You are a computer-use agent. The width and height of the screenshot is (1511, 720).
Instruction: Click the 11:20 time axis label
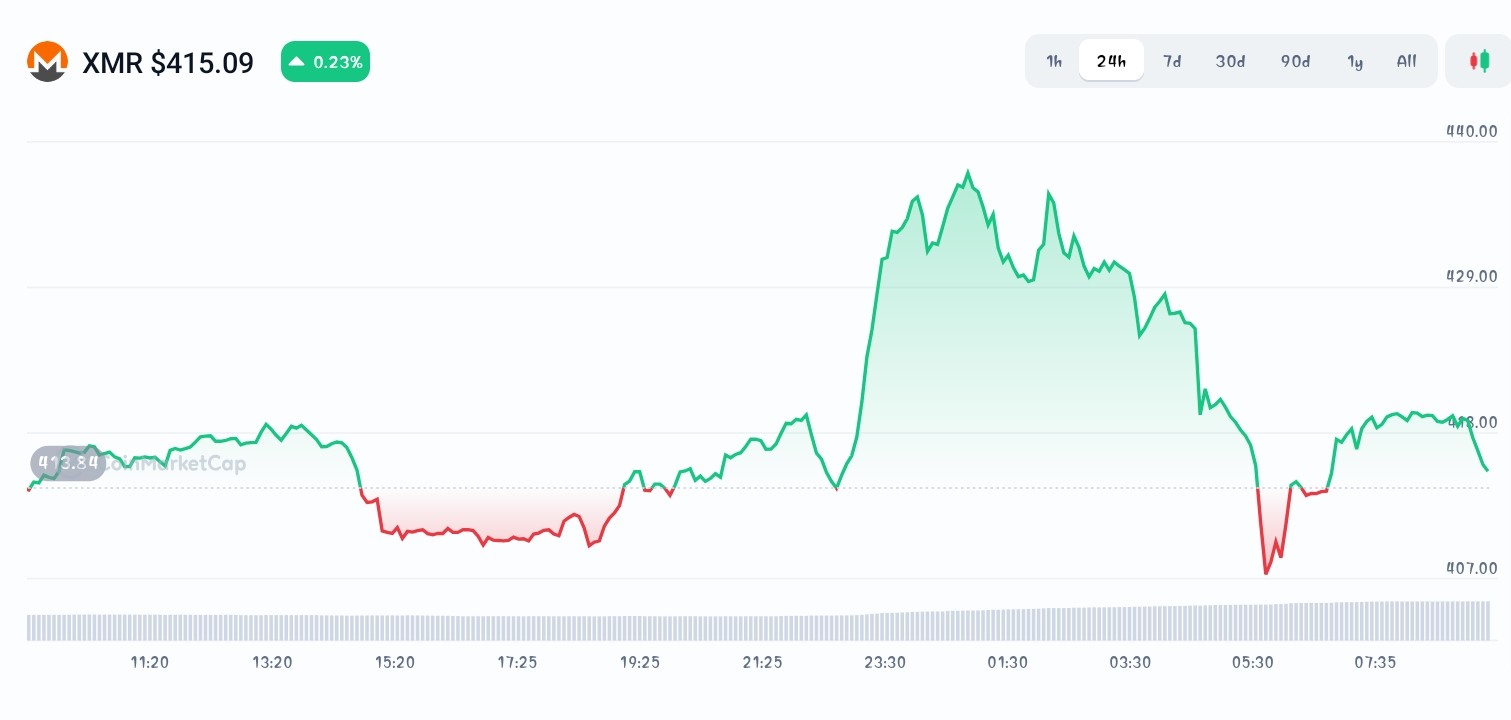coord(149,662)
